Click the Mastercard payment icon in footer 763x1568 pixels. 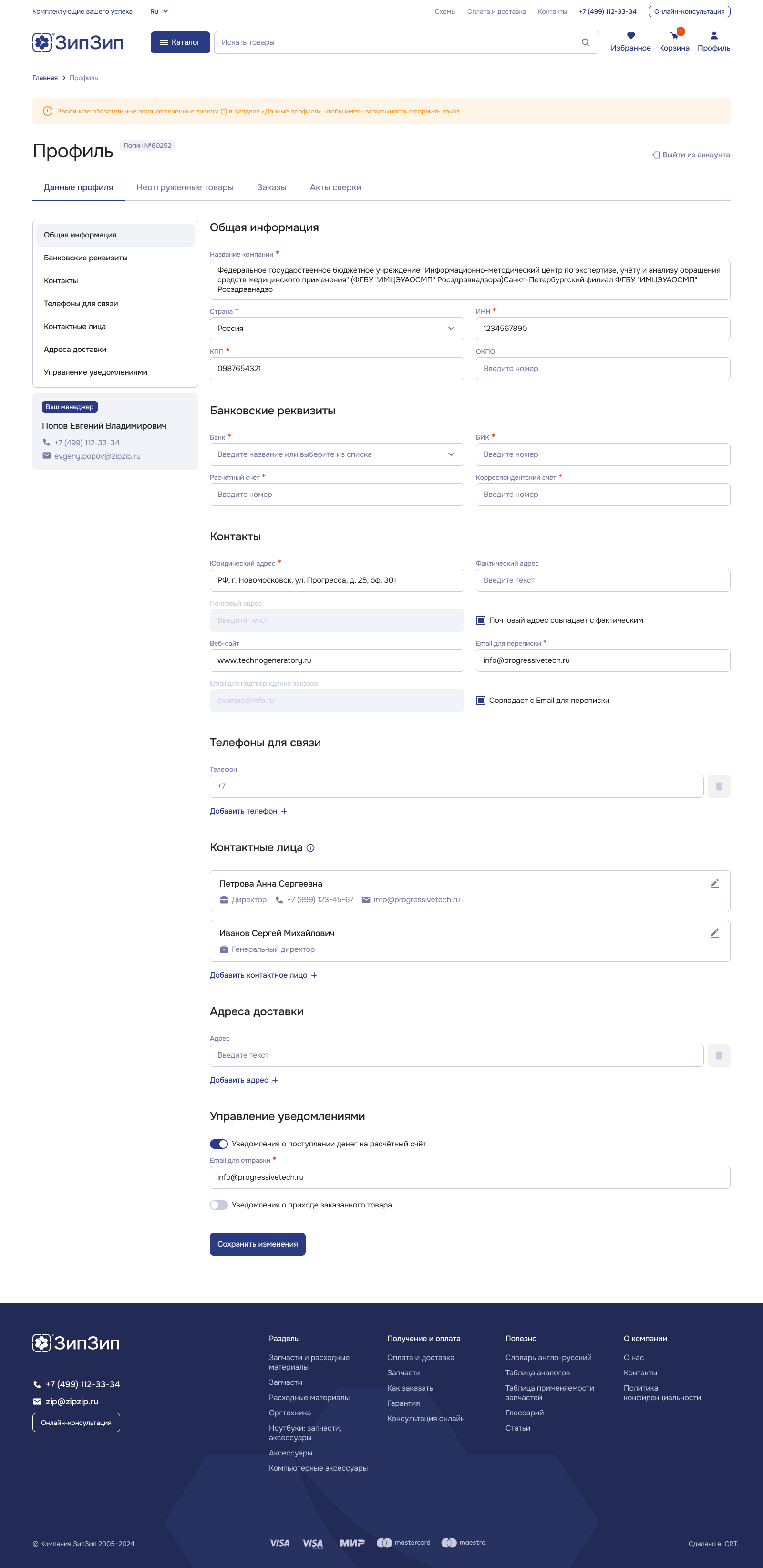(x=403, y=1542)
